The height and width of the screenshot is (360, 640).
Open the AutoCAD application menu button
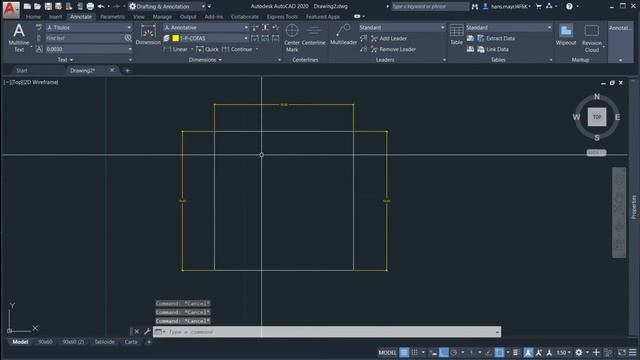tap(11, 9)
